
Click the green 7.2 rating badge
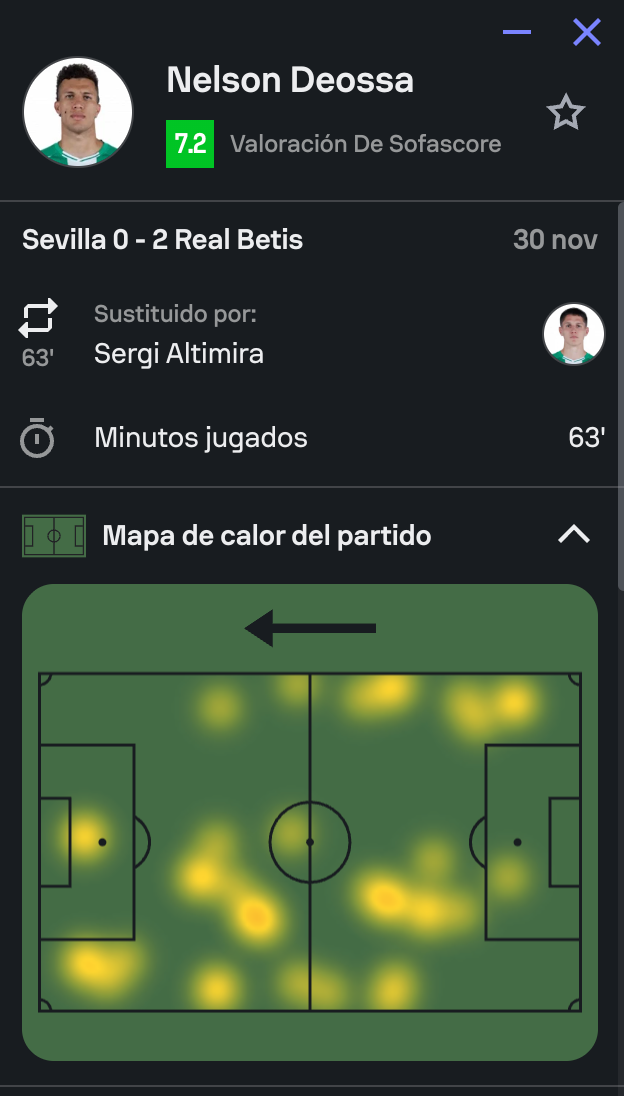coord(190,144)
